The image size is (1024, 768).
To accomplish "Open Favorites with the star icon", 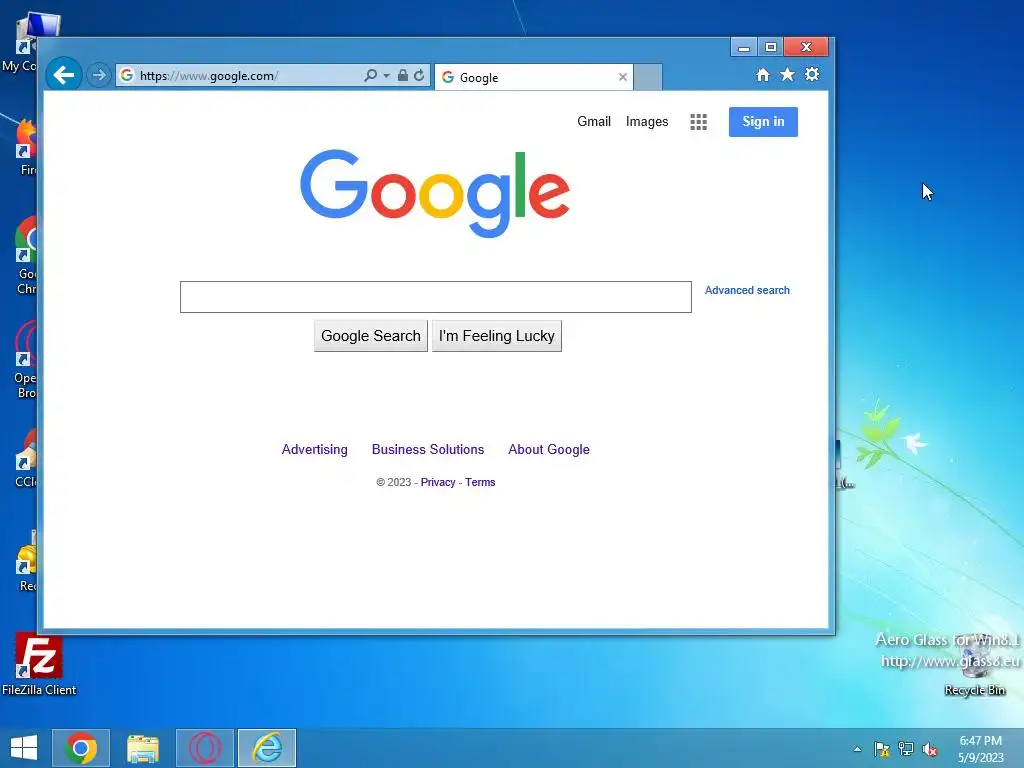I will (x=788, y=74).
